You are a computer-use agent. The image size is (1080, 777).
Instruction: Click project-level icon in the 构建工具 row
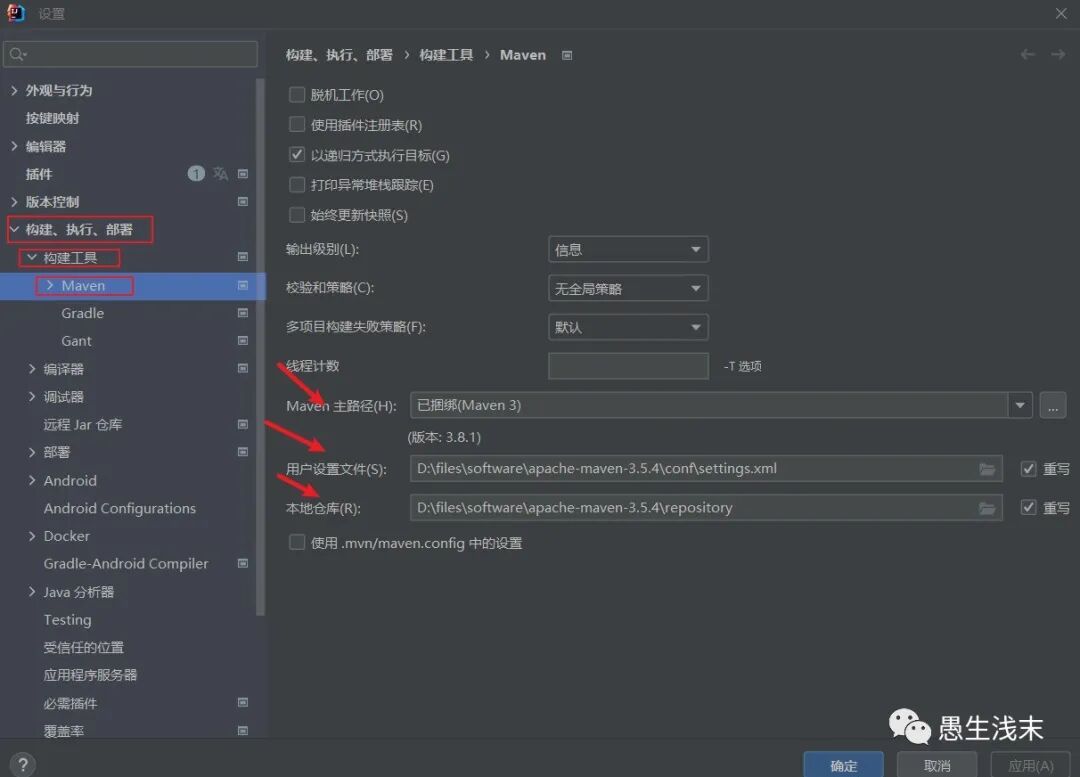pyautogui.click(x=242, y=257)
